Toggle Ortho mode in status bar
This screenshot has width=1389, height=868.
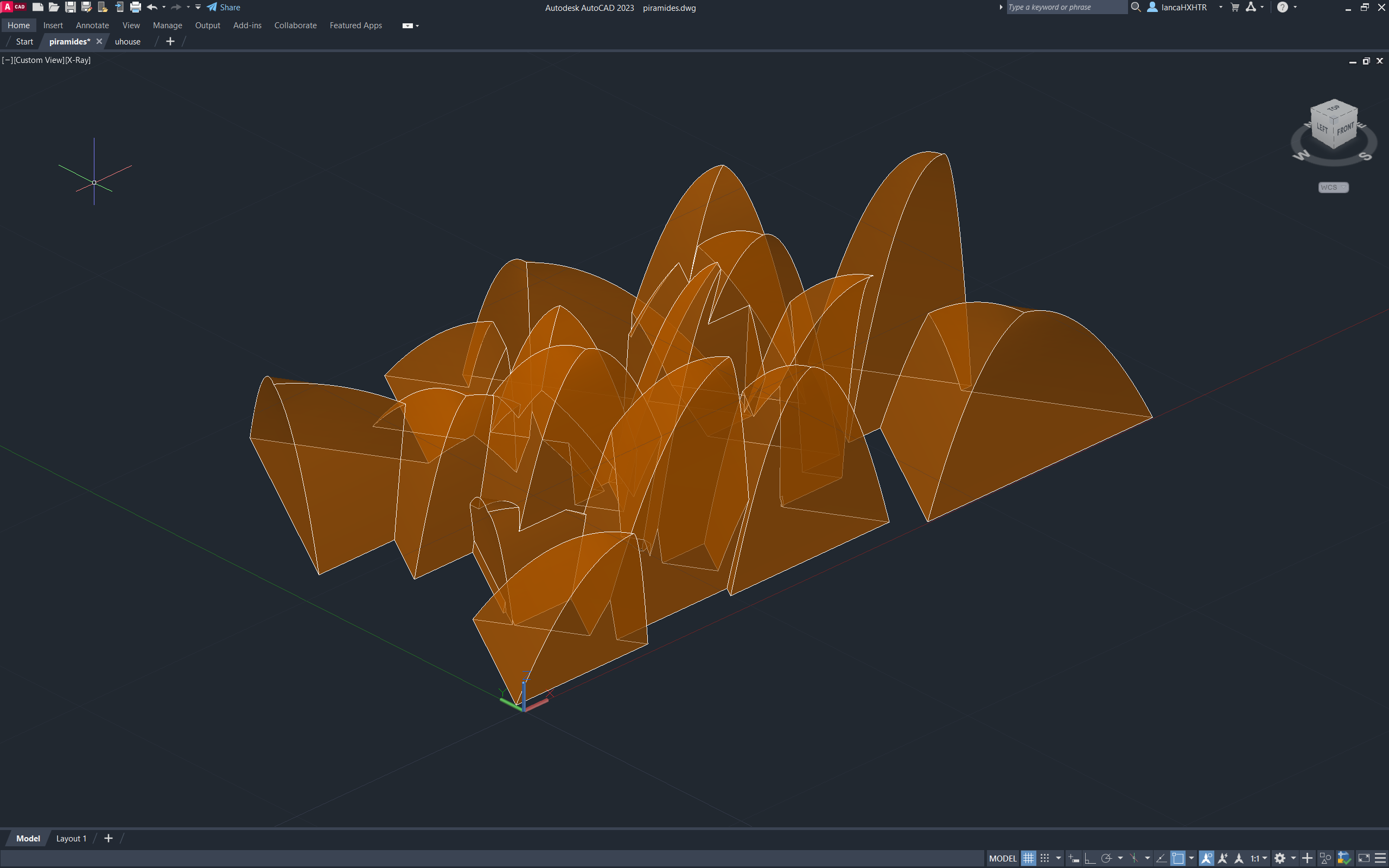tap(1089, 858)
